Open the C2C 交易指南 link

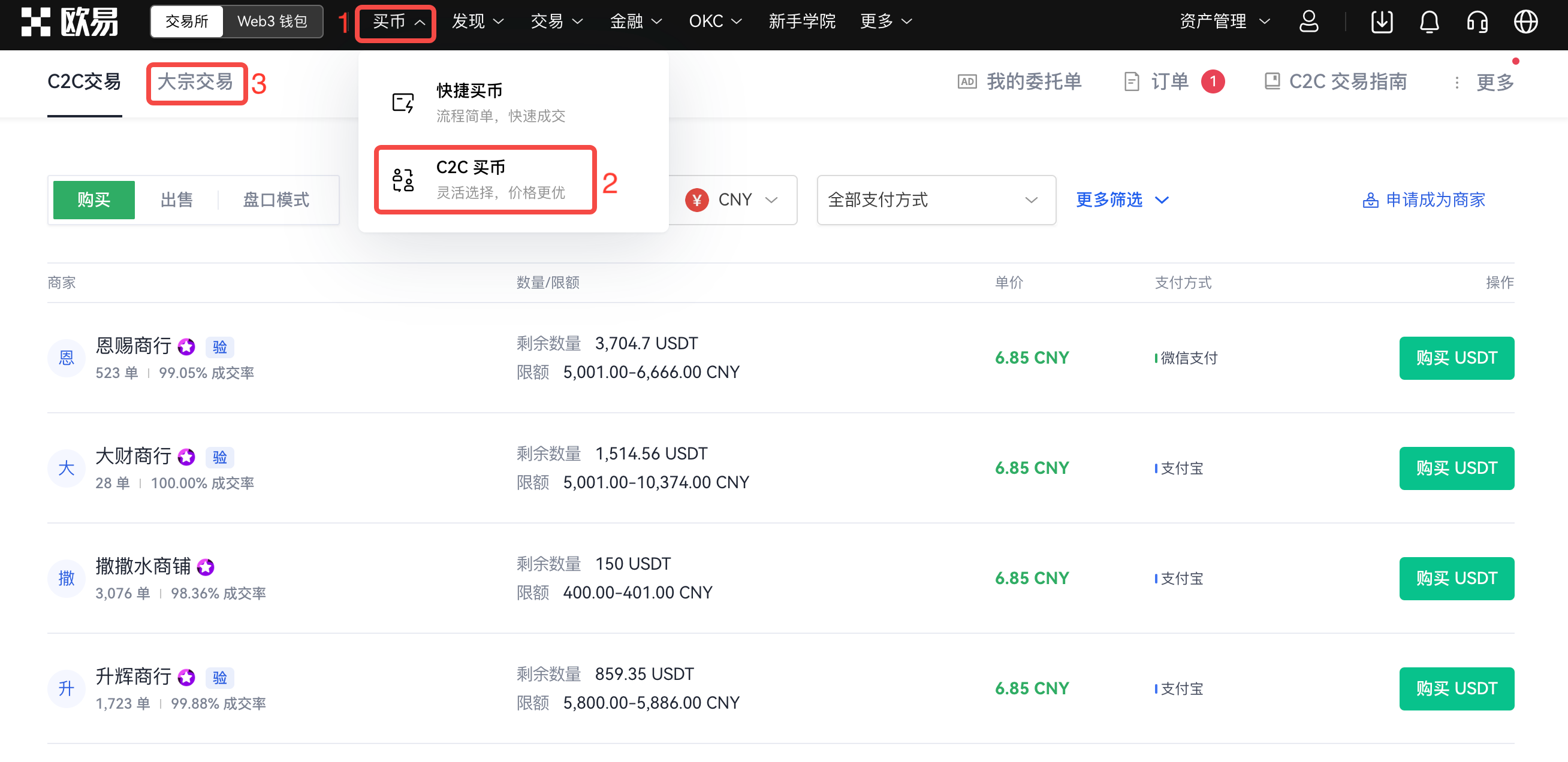pos(1335,81)
